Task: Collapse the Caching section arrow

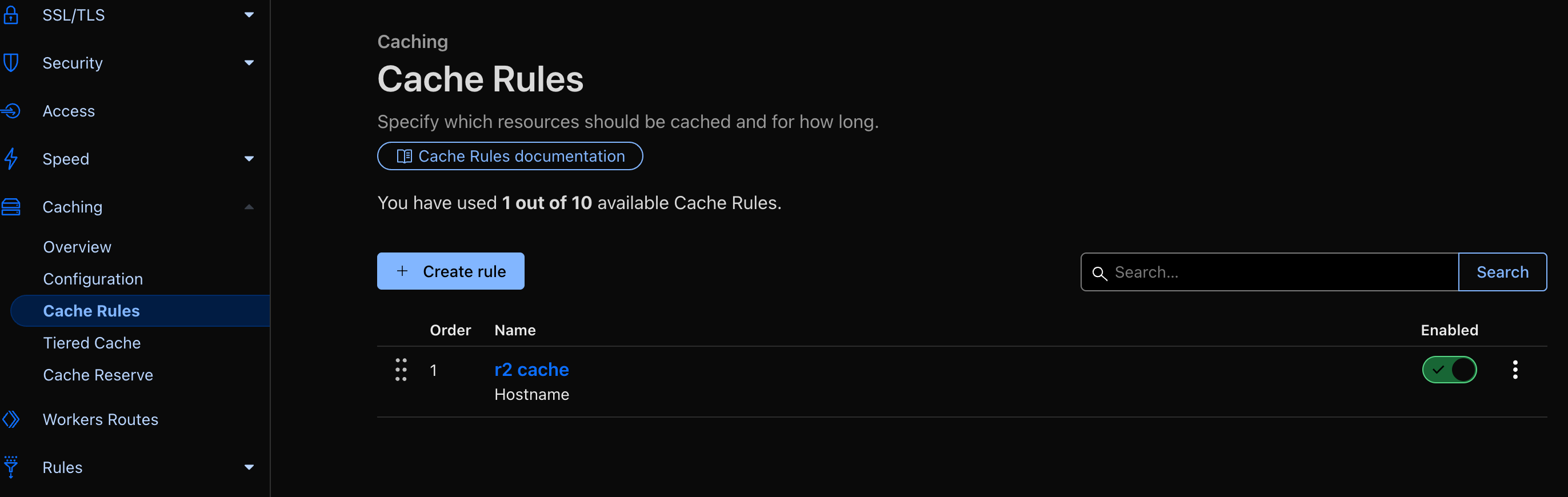Action: [249, 207]
